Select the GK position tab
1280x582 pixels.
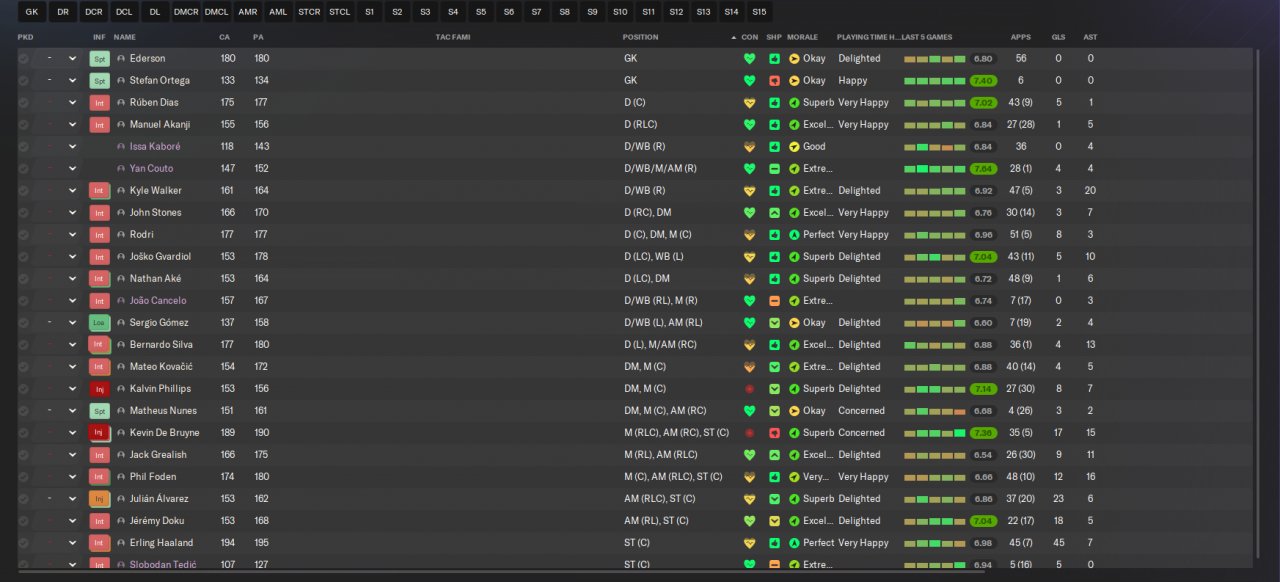tap(32, 12)
